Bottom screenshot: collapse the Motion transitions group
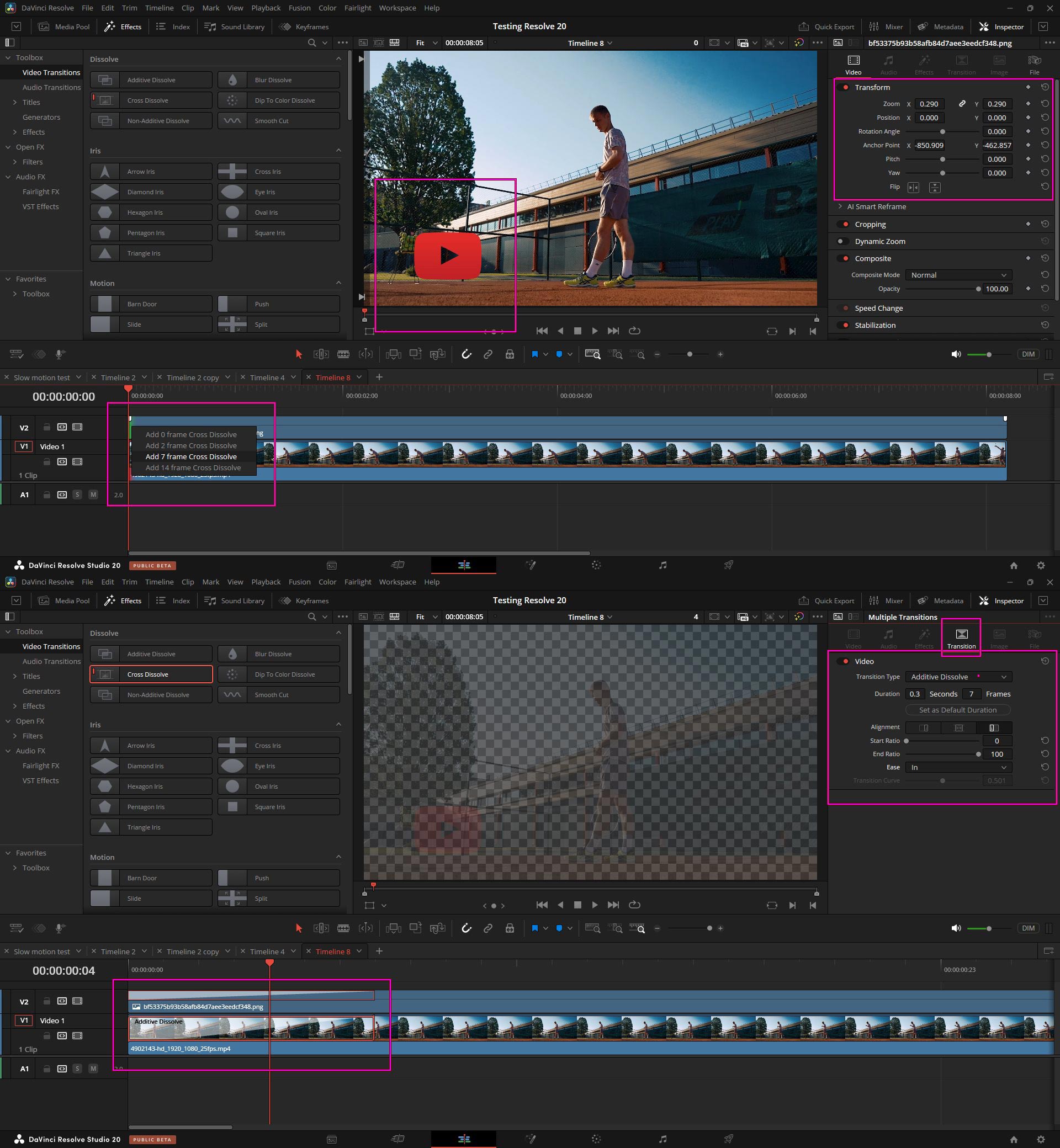The height and width of the screenshot is (1148, 1060). (x=338, y=857)
